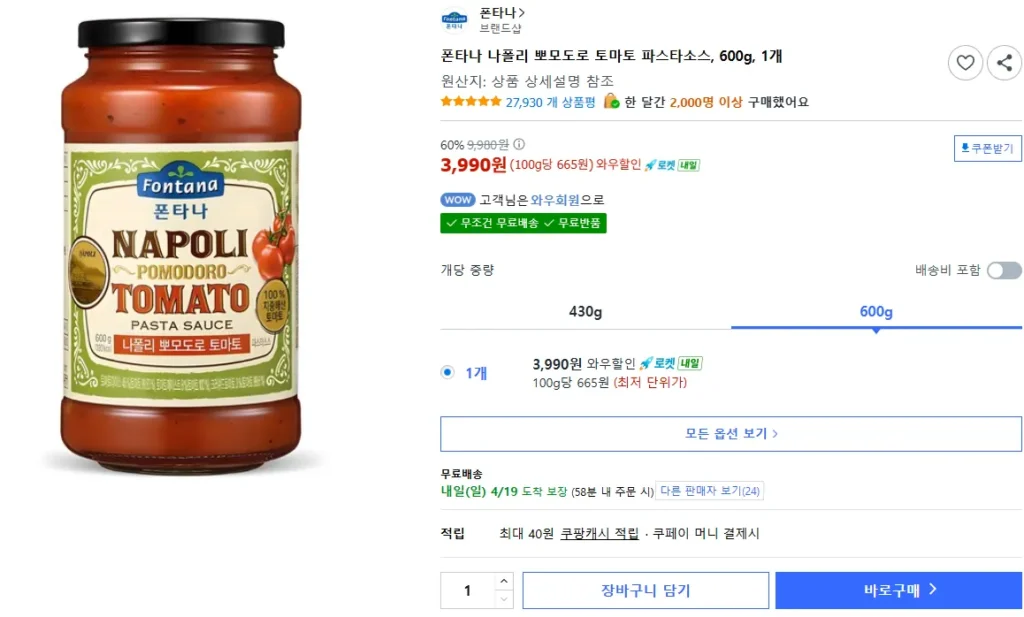Decrease quantity using the down stepper arrow
This screenshot has height=617, width=1024.
click(504, 599)
